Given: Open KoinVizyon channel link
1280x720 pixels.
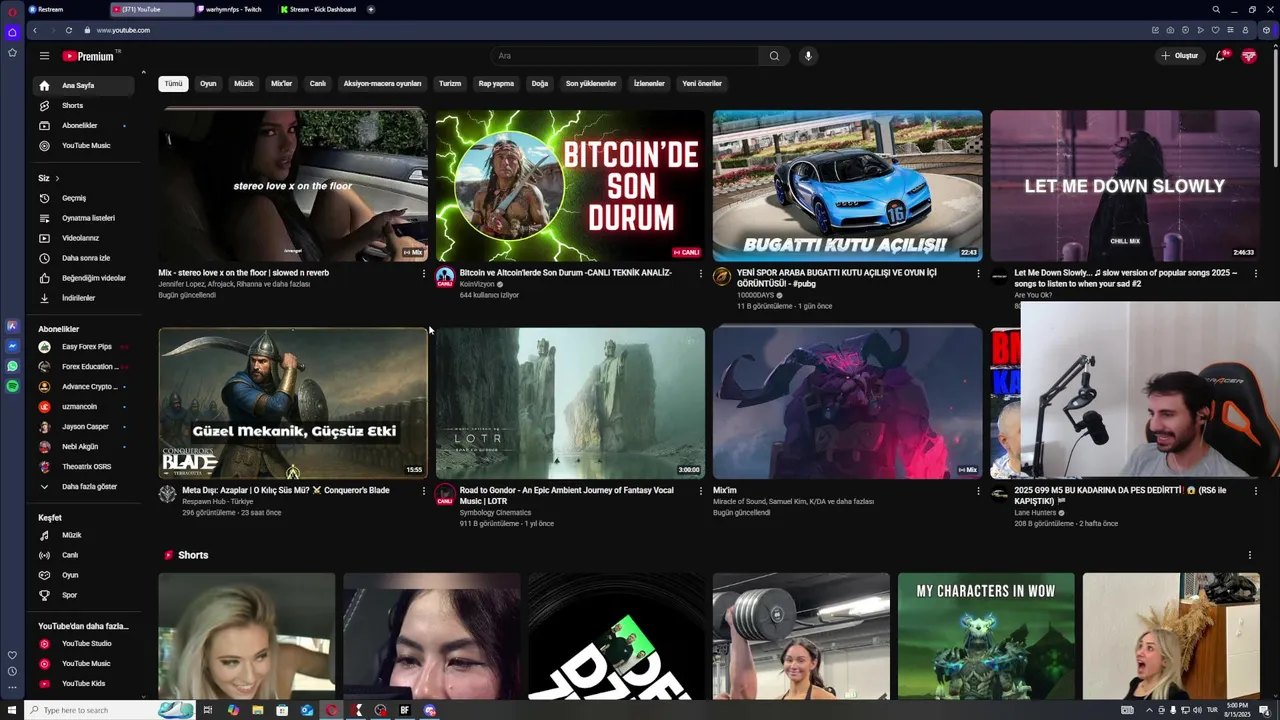Looking at the screenshot, I should pos(476,284).
